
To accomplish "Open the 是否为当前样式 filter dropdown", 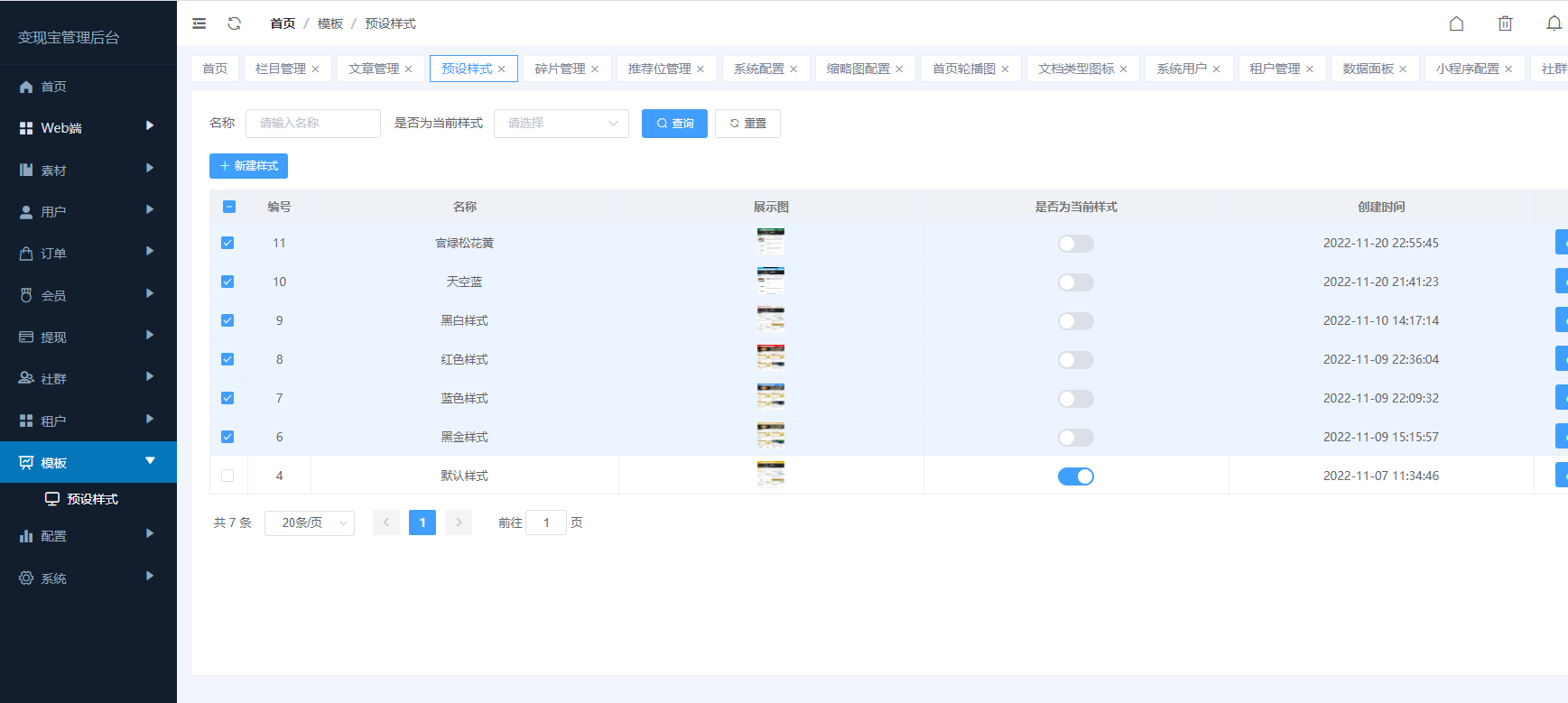I will (x=561, y=124).
